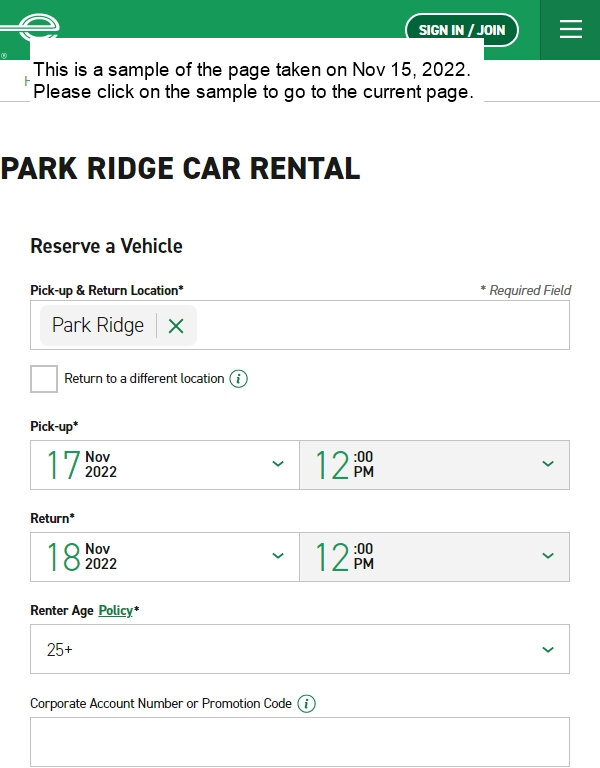Open Renter Age 25+ dropdown
Image resolution: width=600 pixels, height=768 pixels.
tap(300, 649)
